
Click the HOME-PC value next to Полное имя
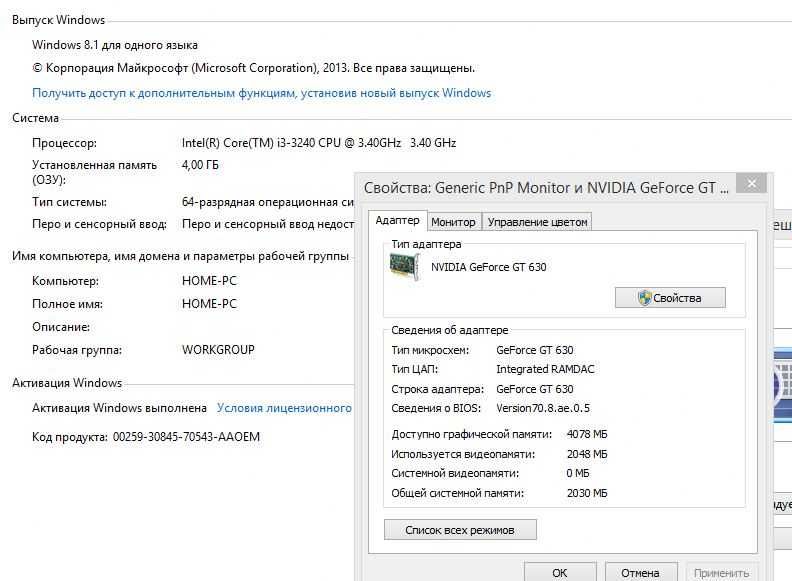click(209, 304)
